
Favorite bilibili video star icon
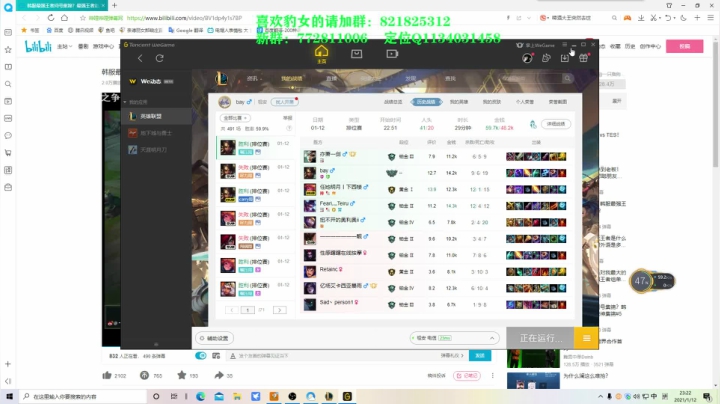182,376
